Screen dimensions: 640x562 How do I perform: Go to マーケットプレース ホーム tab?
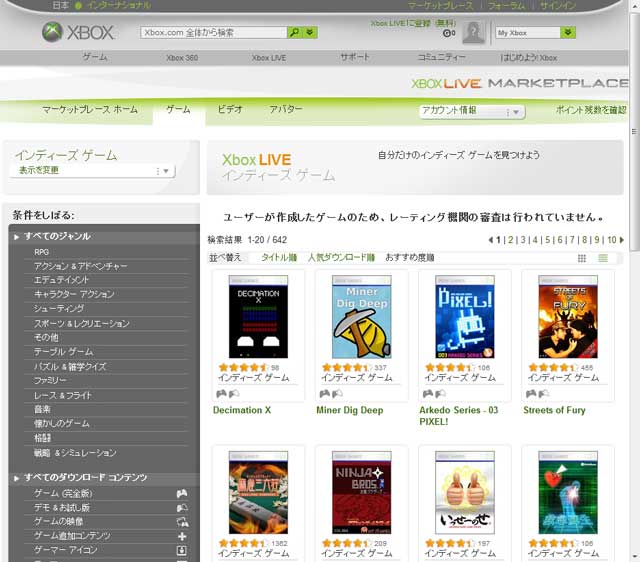90,109
